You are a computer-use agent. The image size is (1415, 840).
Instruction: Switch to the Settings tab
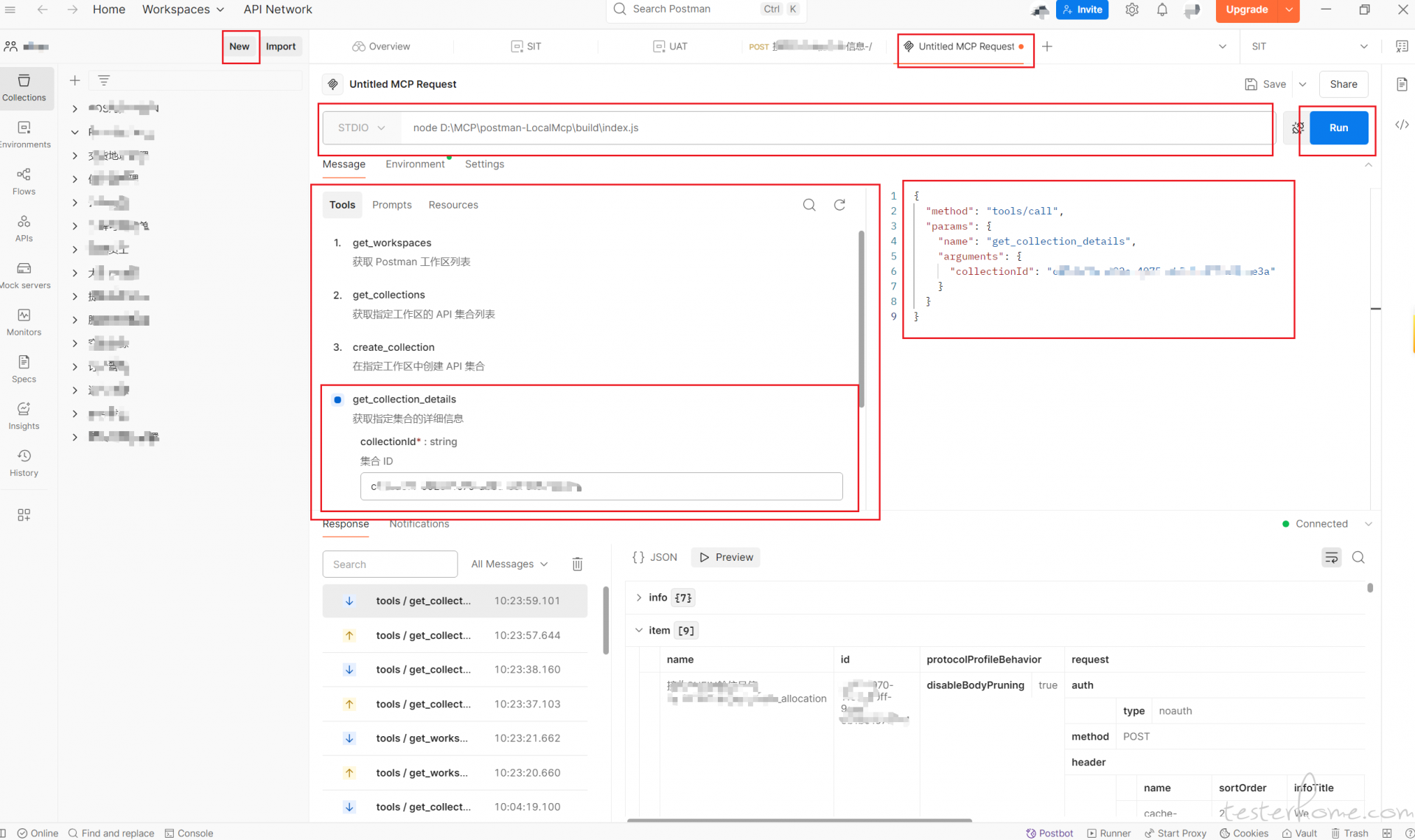(x=484, y=164)
